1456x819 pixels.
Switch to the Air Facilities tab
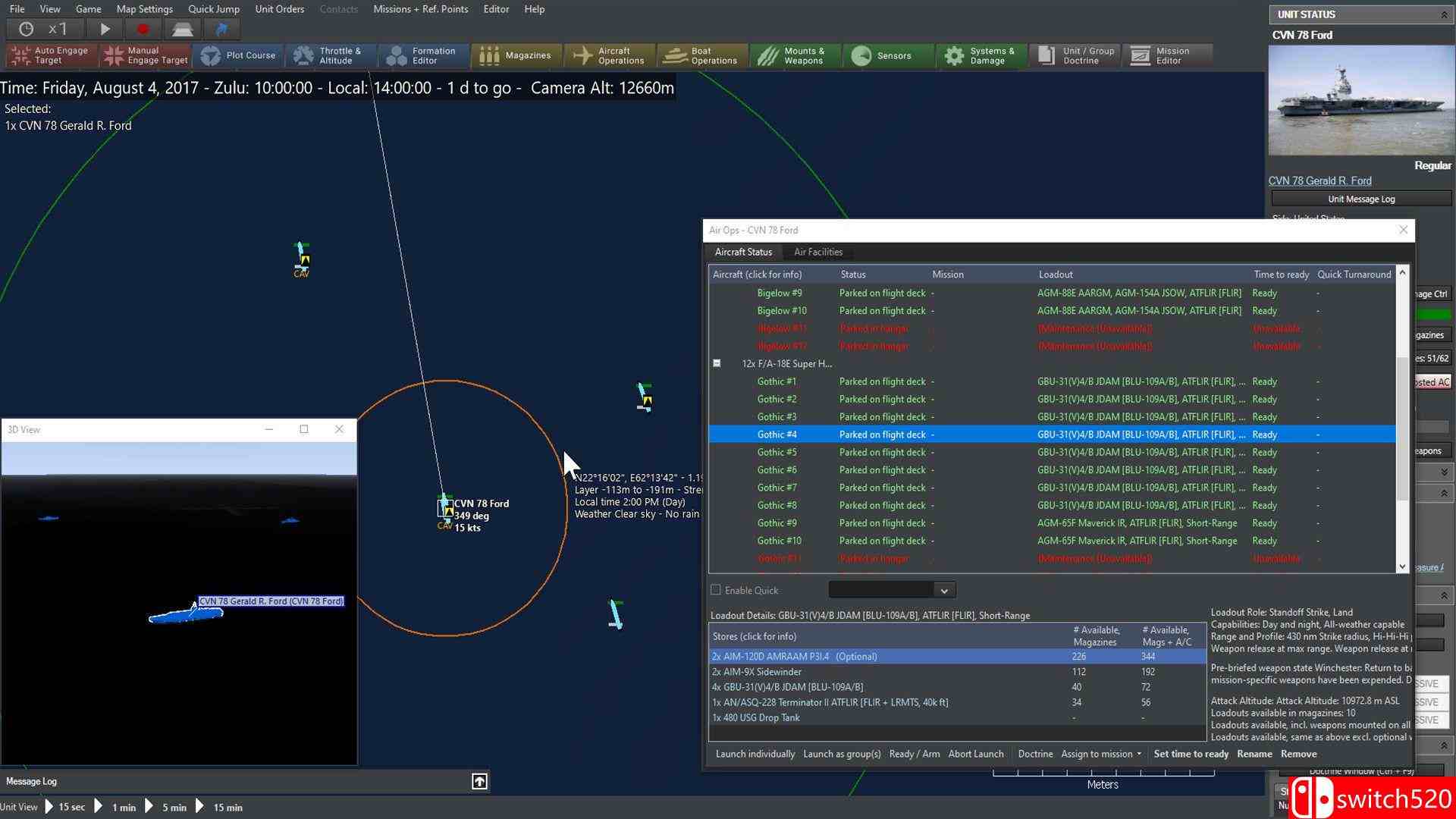pos(819,252)
